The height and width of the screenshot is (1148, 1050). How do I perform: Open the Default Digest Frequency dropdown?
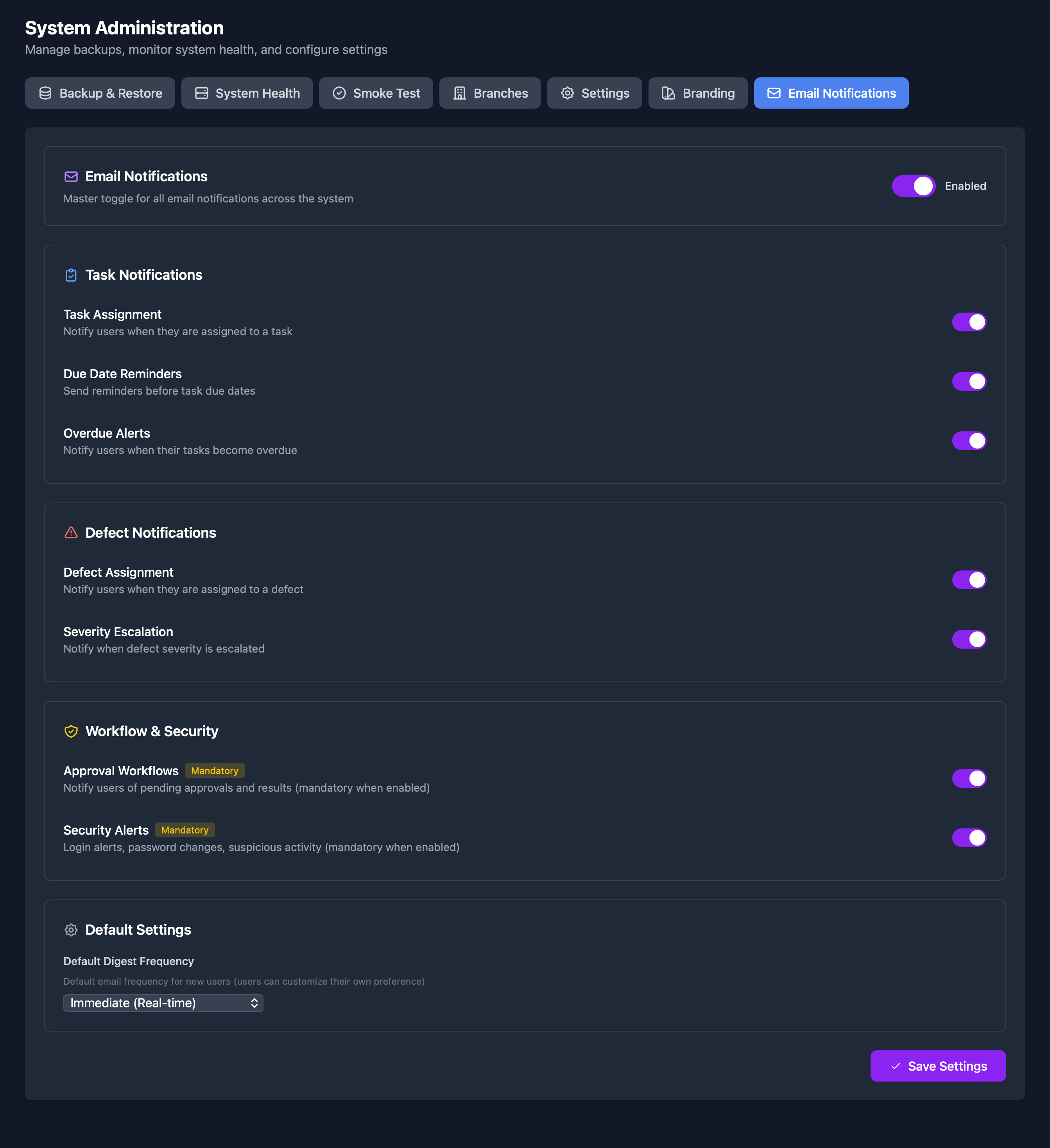tap(163, 1003)
